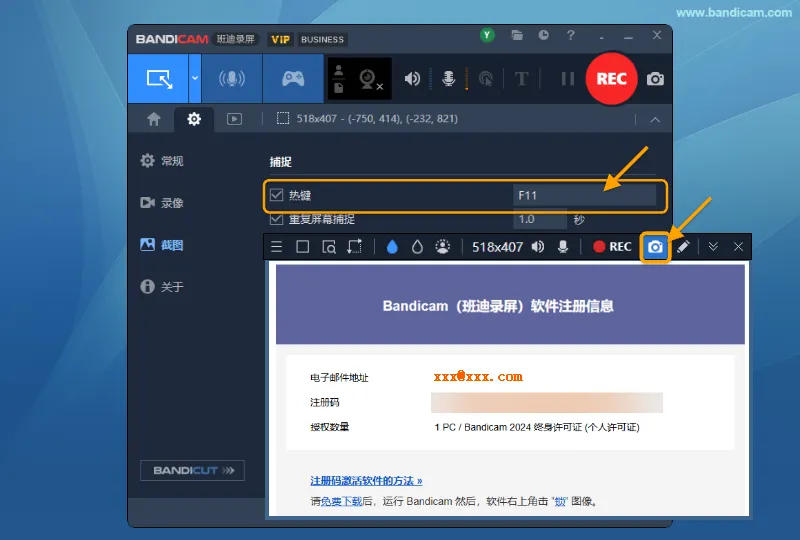Click the 注册码激活软件的方法 link
Image resolution: width=800 pixels, height=540 pixels.
coord(366,481)
